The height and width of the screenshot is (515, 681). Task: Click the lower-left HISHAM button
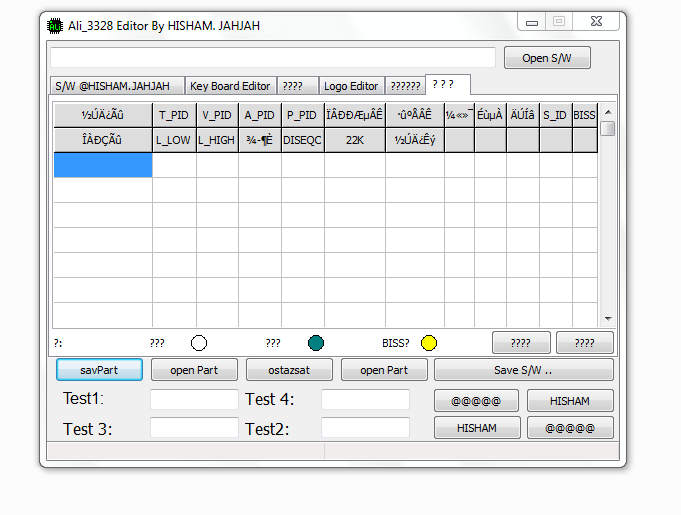click(x=477, y=428)
